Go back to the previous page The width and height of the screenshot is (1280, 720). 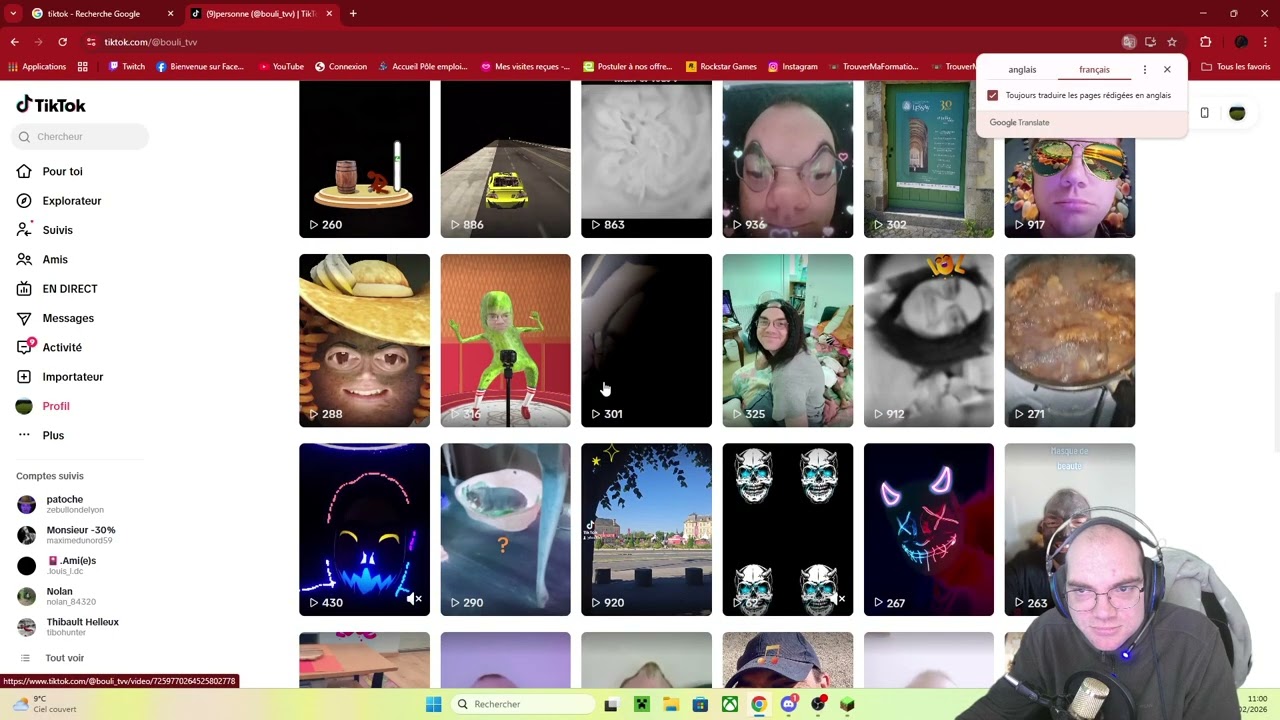coord(14,42)
